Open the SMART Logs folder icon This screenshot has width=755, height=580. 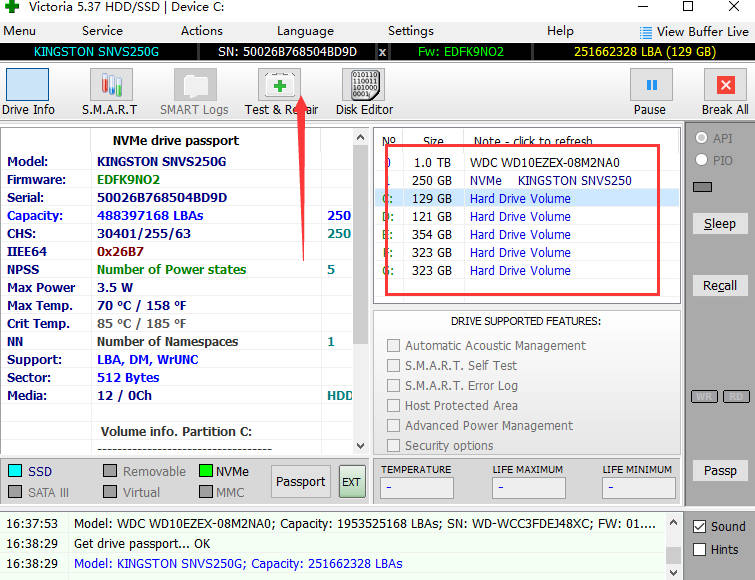pos(195,85)
